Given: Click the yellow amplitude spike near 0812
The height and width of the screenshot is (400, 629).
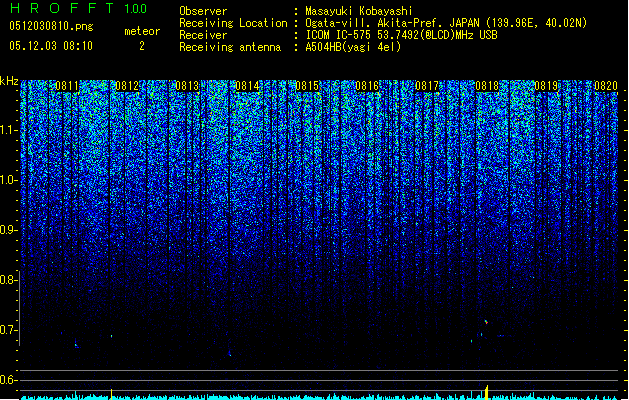Looking at the screenshot, I should (112, 394).
